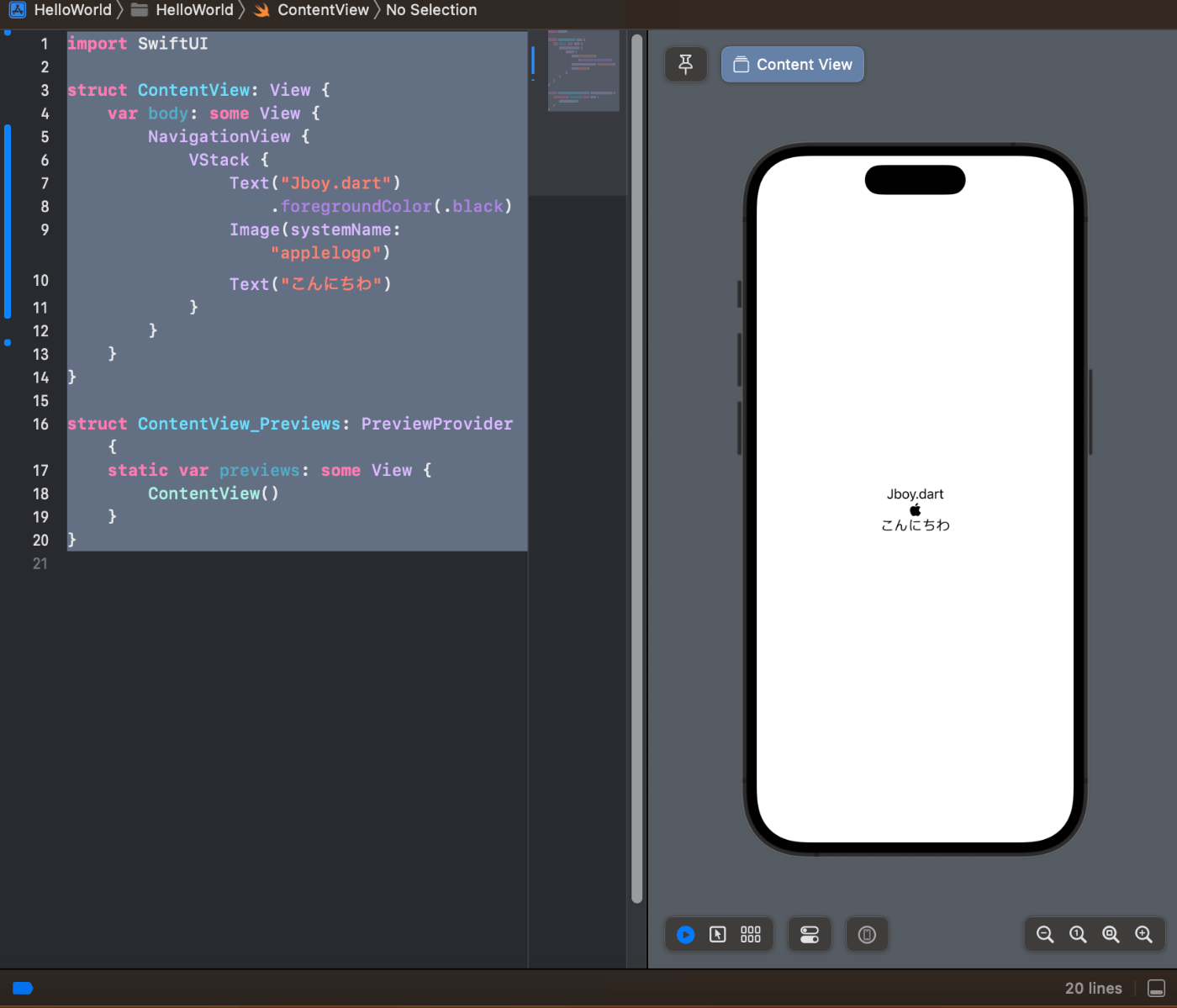Switch to selectable preview mode arrow icon

[718, 934]
